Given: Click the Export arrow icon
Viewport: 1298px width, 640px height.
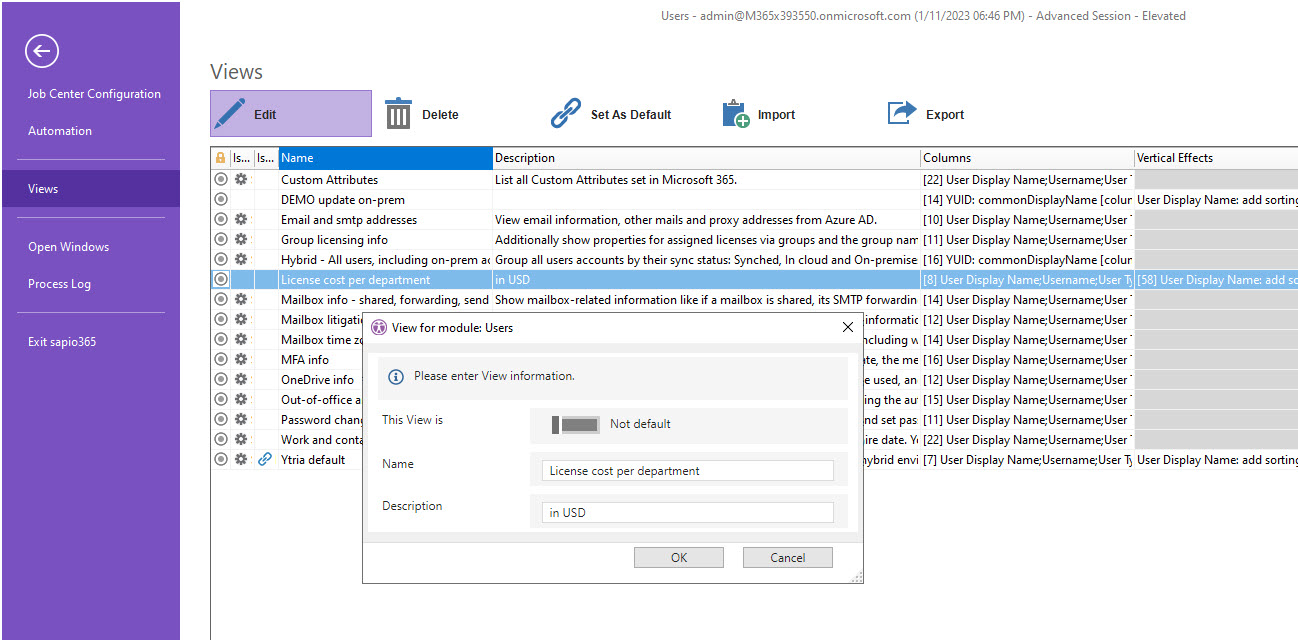Looking at the screenshot, I should [902, 114].
